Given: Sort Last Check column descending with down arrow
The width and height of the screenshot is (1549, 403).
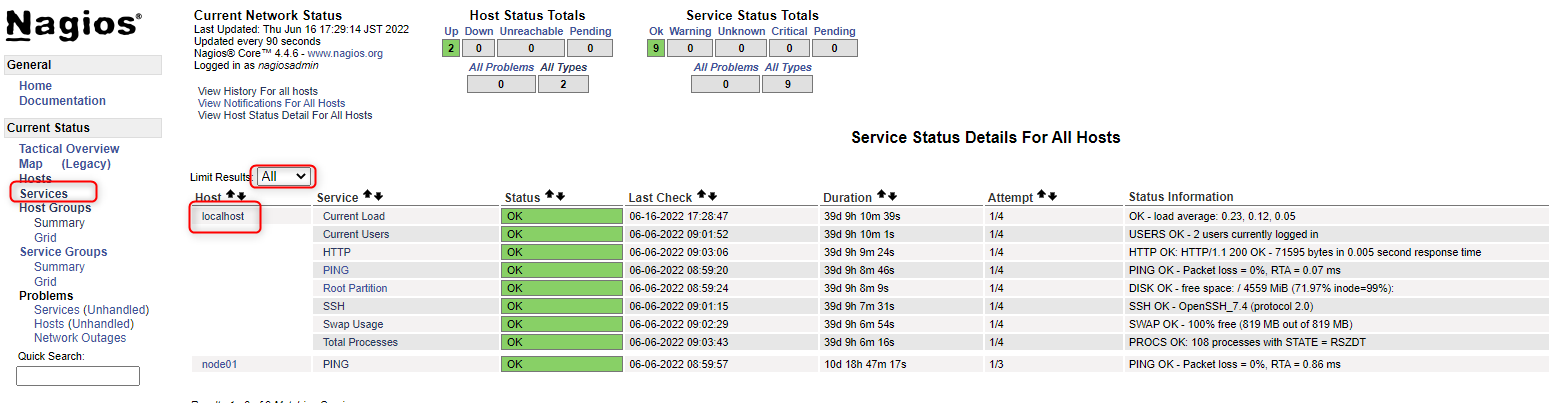Looking at the screenshot, I should [711, 196].
